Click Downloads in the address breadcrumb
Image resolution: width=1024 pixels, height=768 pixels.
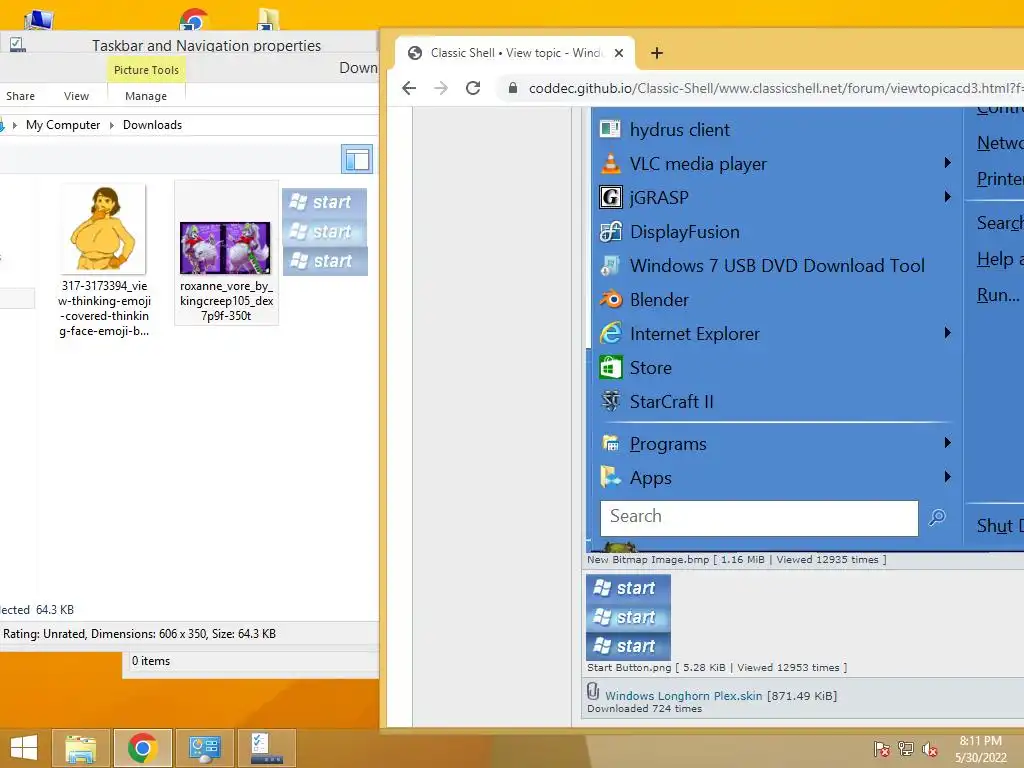tap(152, 125)
